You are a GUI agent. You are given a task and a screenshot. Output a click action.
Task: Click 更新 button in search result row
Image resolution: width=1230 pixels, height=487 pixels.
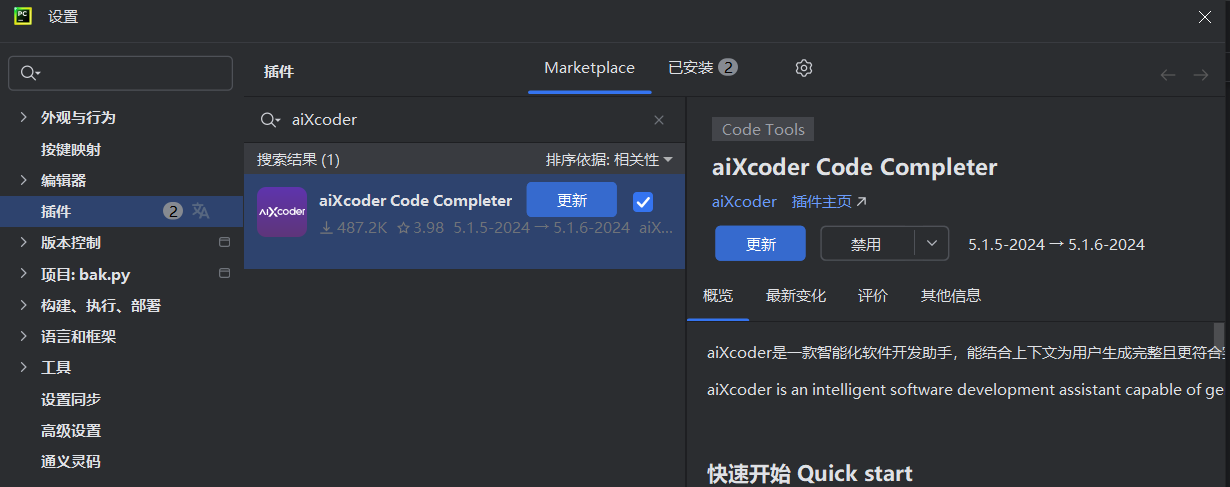pyautogui.click(x=572, y=200)
